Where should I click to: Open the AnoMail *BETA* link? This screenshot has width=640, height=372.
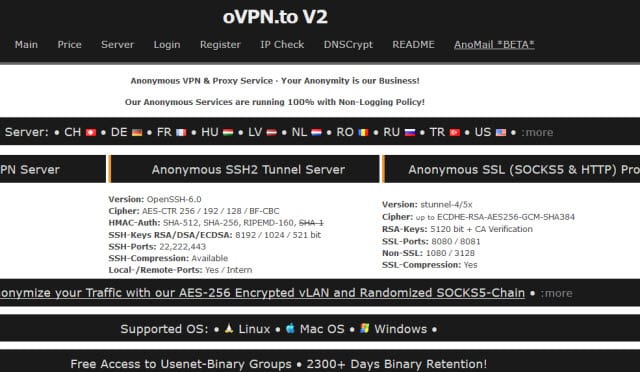(494, 45)
